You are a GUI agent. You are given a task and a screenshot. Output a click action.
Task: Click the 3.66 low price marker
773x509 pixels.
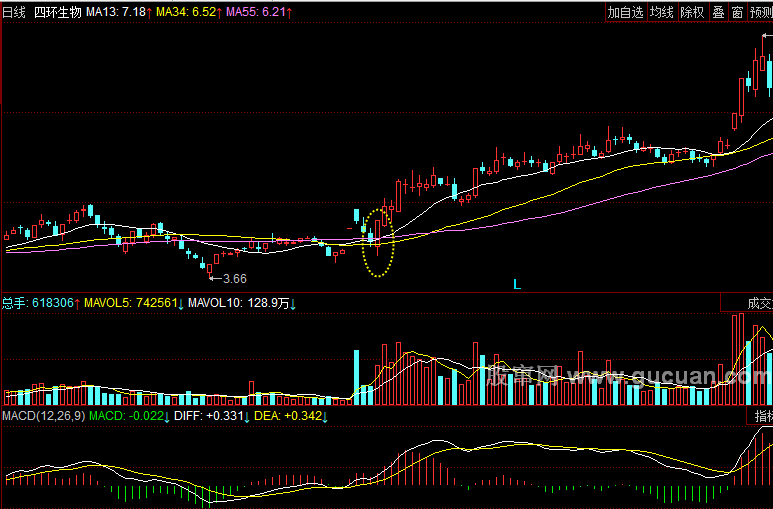234,278
